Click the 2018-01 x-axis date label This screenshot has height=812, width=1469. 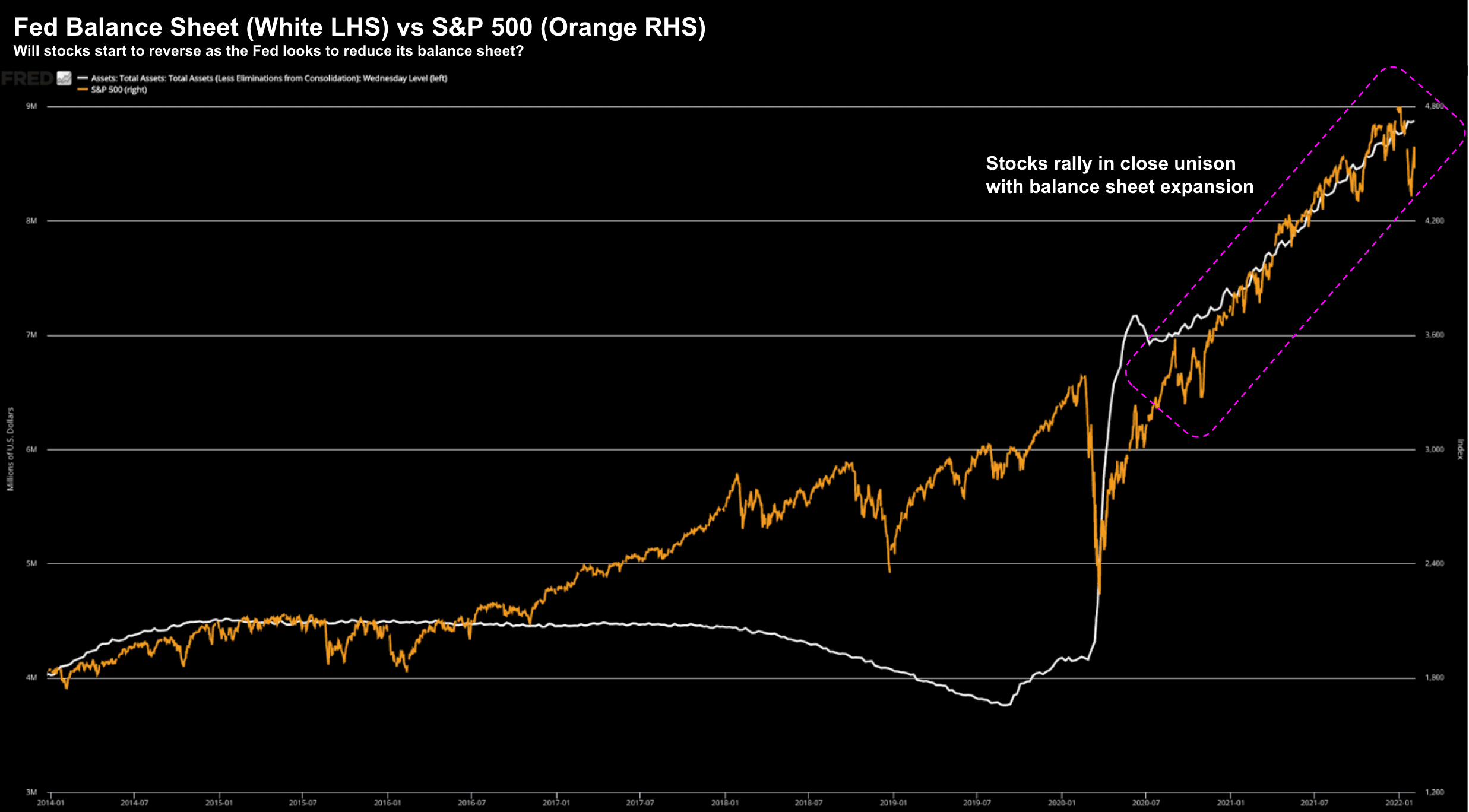pyautogui.click(x=724, y=803)
